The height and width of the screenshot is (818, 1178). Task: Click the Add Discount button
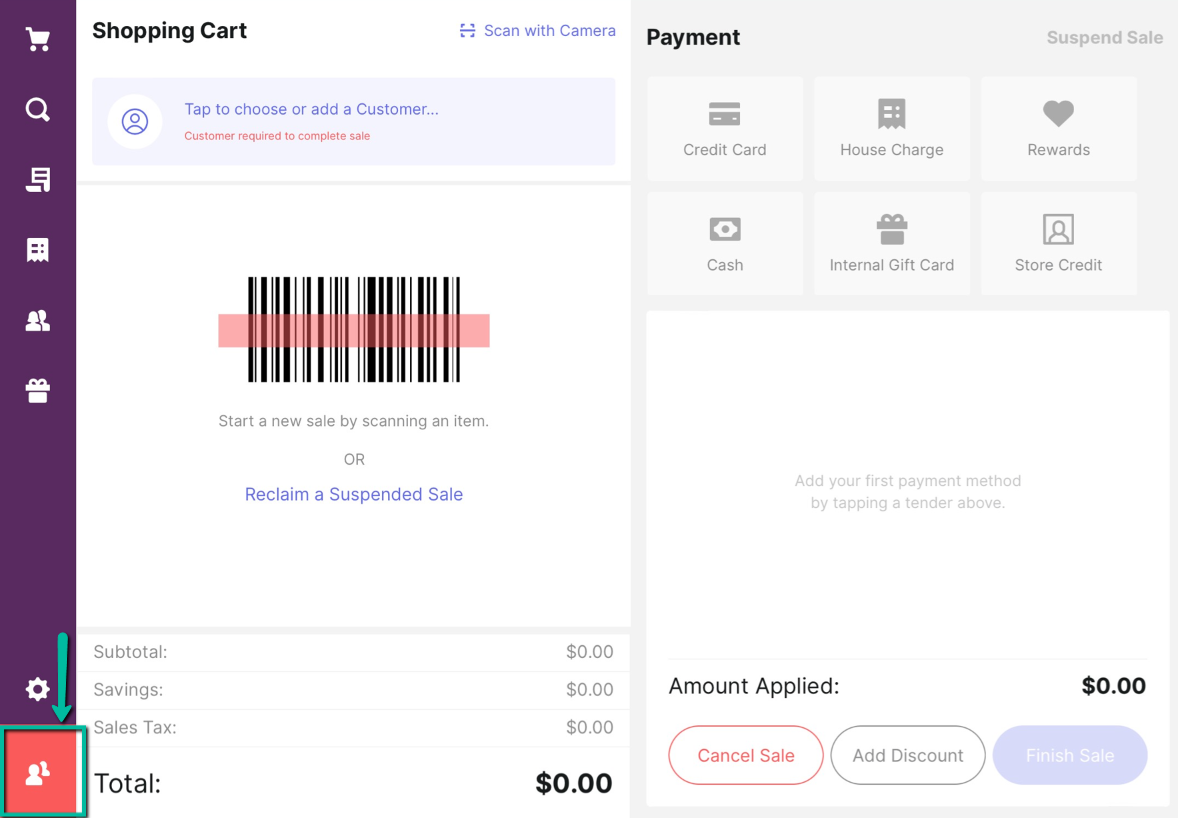[908, 755]
